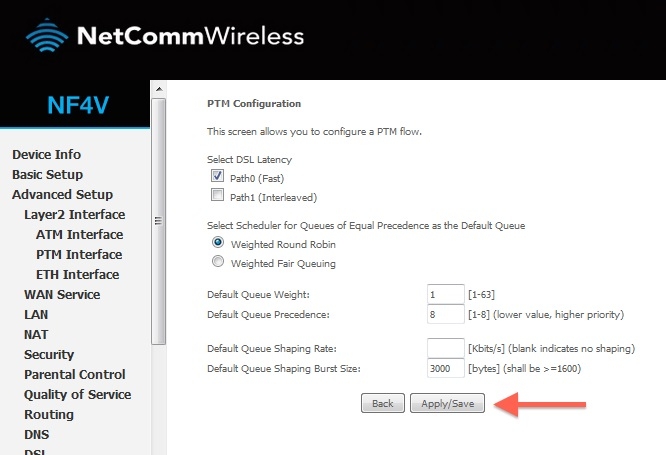Focus the Default Queue Precedence field
Image resolution: width=666 pixels, height=455 pixels.
pos(445,314)
